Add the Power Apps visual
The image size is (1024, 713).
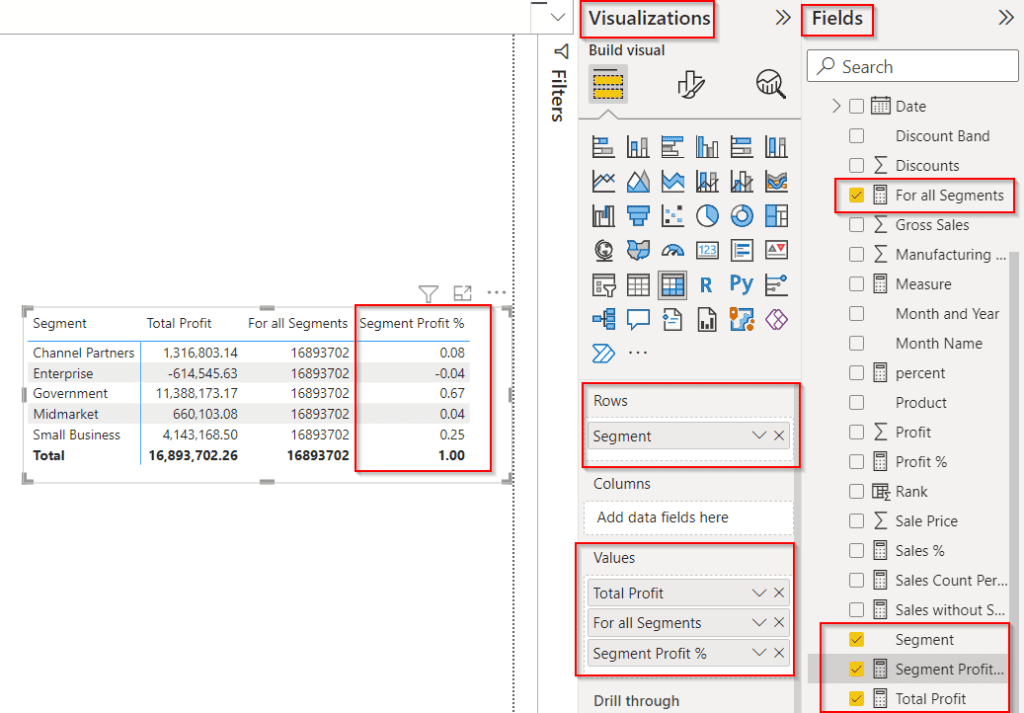pos(776,319)
